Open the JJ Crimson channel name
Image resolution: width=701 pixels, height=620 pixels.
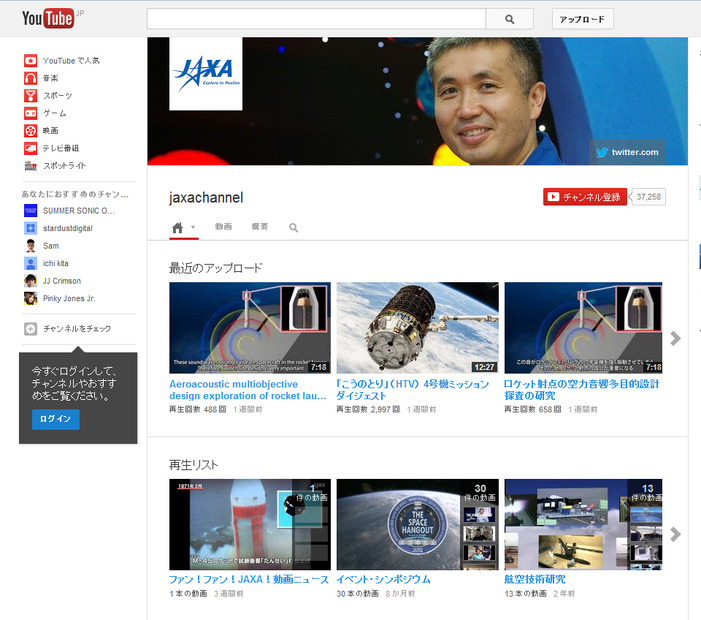click(62, 281)
